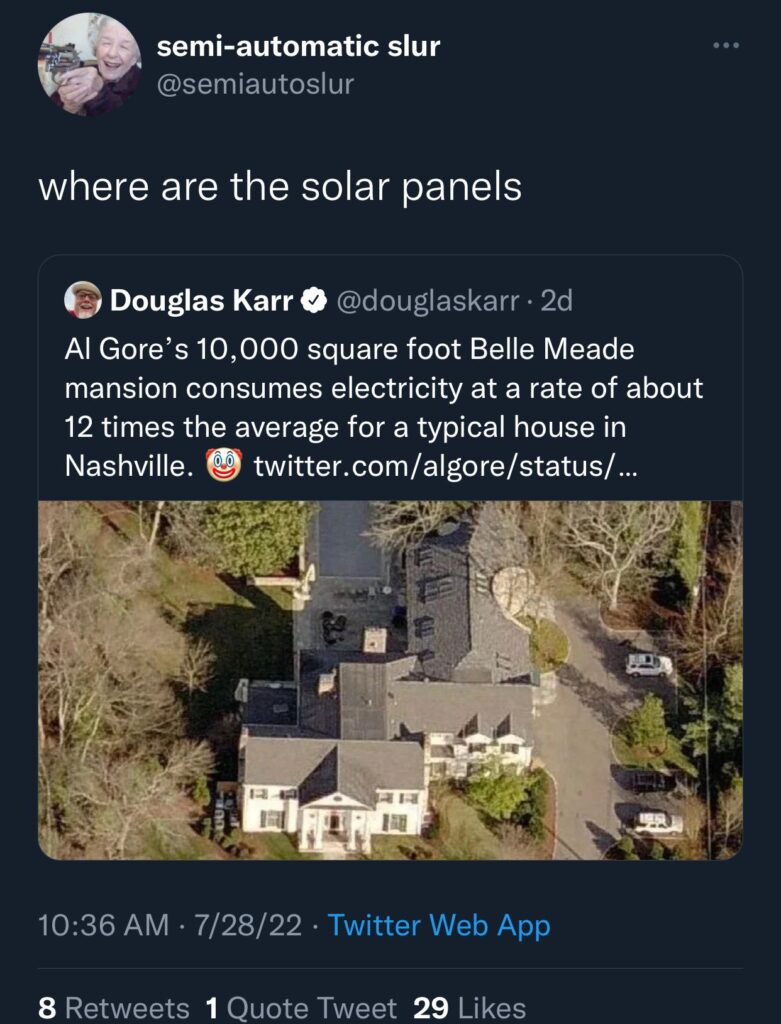
Task: Open the aerial mansion photo
Action: 390,680
